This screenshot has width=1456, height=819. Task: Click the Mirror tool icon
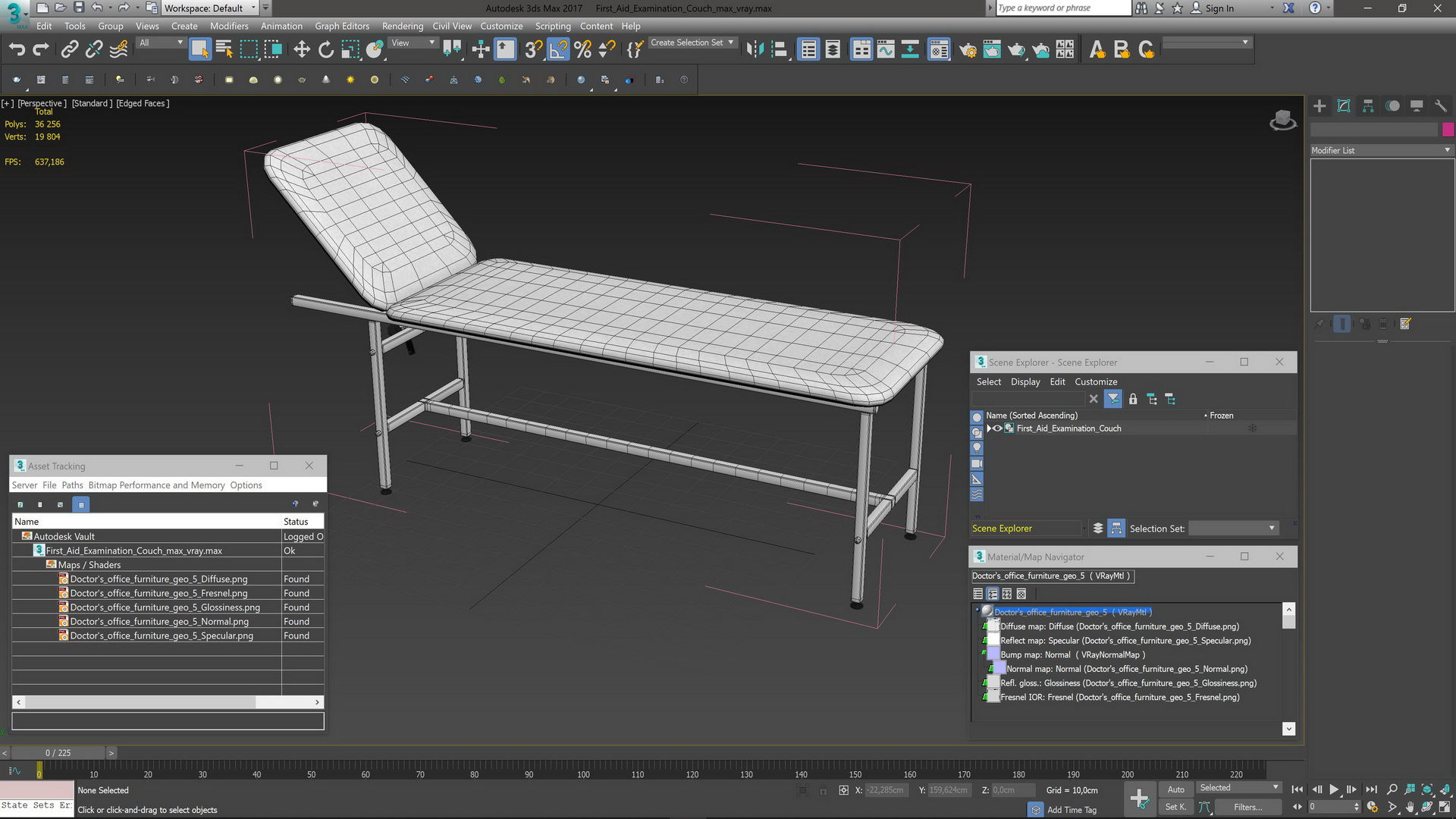tap(755, 50)
